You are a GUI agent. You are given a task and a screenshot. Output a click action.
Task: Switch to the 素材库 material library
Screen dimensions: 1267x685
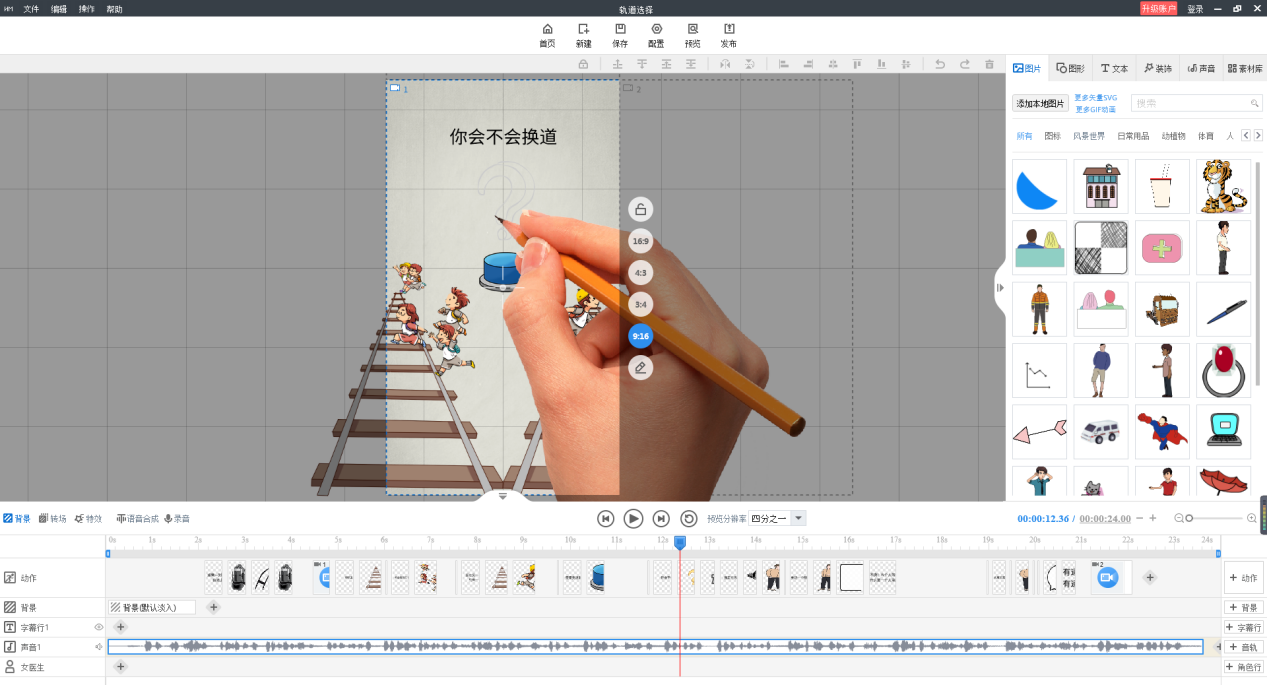pos(1249,68)
